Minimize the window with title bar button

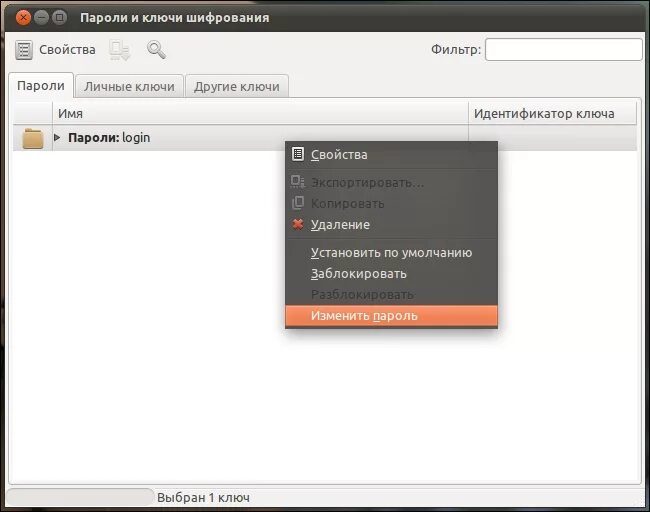(x=41, y=17)
